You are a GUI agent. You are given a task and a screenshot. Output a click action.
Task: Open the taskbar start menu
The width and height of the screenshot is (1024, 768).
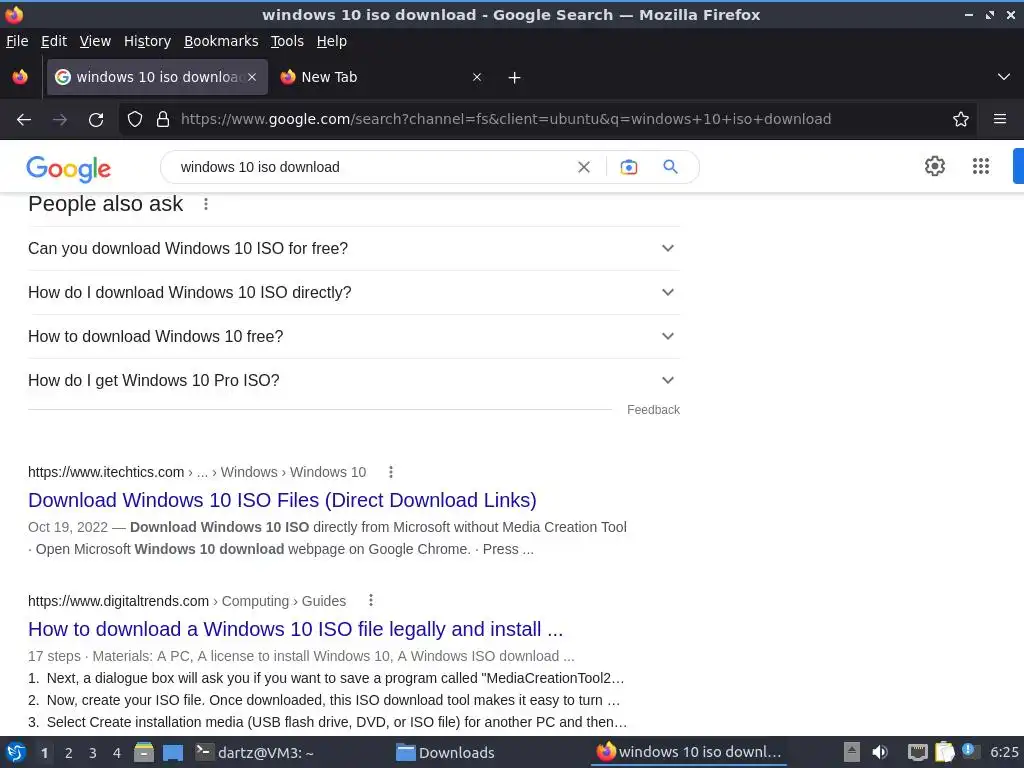click(x=16, y=752)
